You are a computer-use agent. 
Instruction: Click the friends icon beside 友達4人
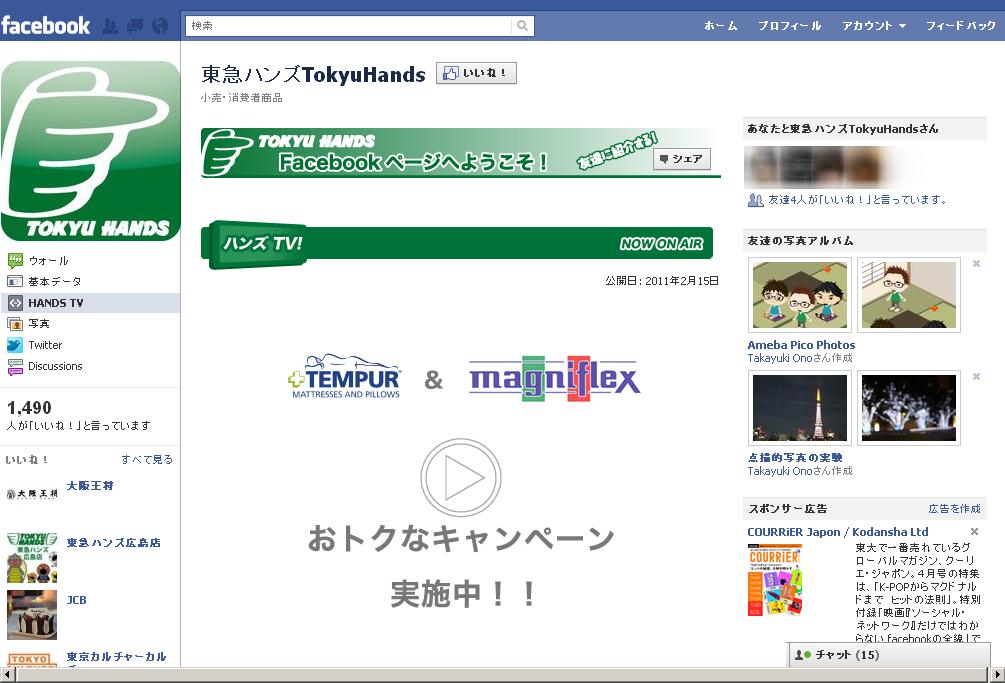pyautogui.click(x=756, y=200)
